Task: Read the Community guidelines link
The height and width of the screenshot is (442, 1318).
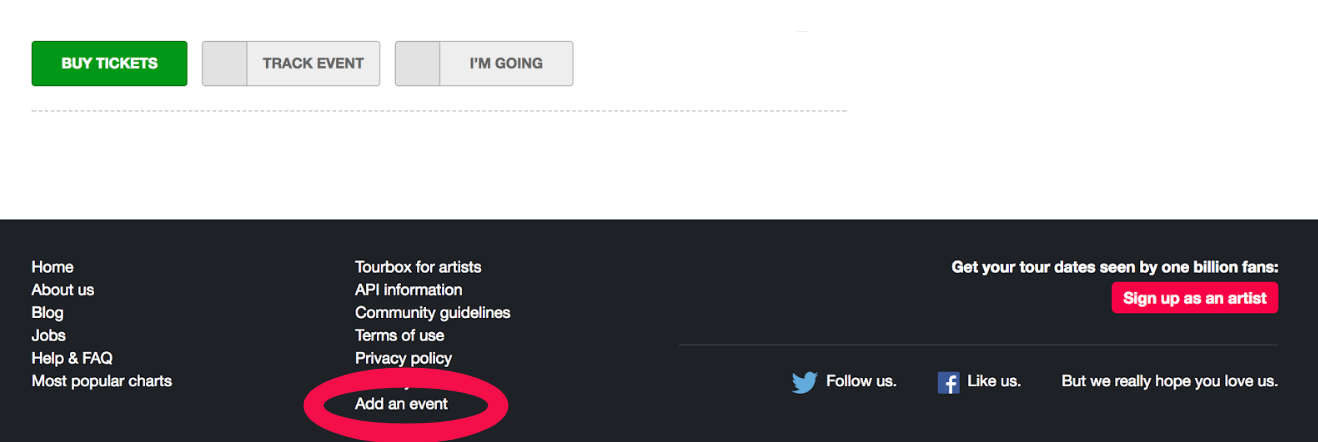Action: 433,313
